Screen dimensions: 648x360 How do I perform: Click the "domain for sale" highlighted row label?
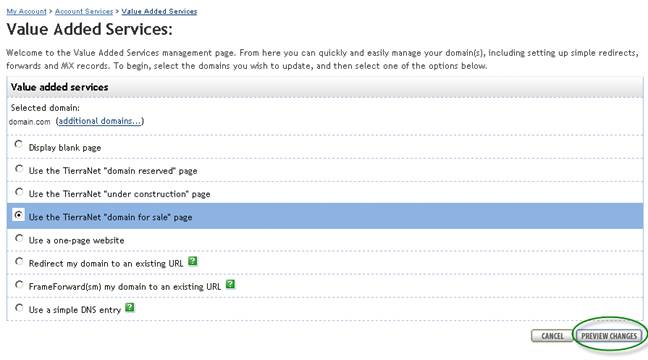[x=110, y=217]
